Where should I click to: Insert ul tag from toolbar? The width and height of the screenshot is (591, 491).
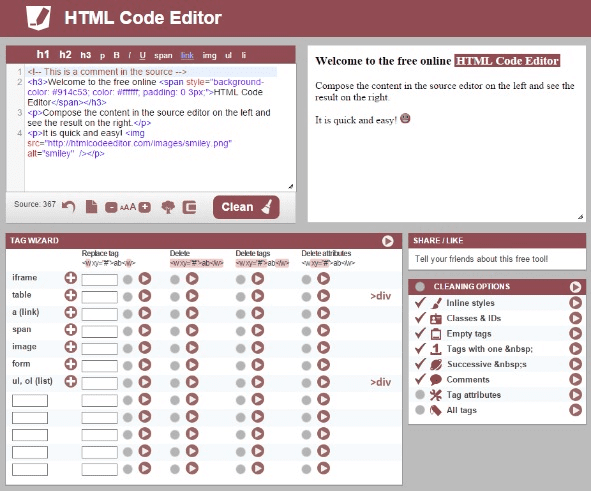point(228,55)
